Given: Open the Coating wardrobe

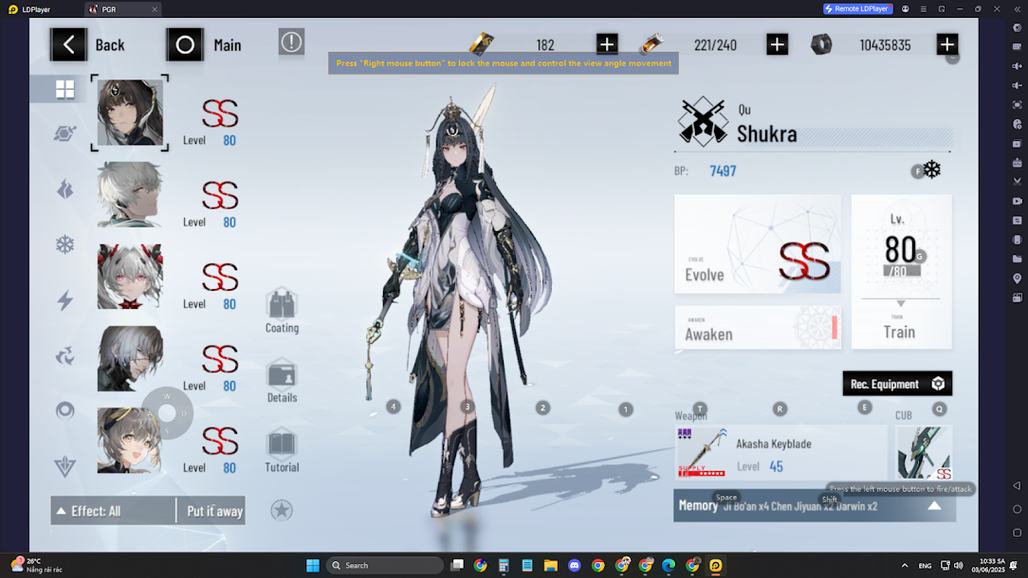Looking at the screenshot, I should click(282, 311).
